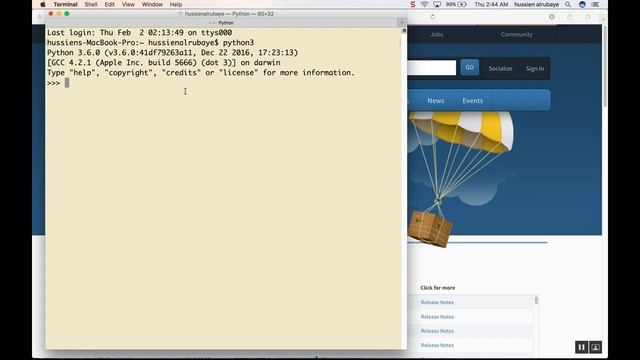Click the battery status indicator
The image size is (640, 360).
pyautogui.click(x=456, y=4)
